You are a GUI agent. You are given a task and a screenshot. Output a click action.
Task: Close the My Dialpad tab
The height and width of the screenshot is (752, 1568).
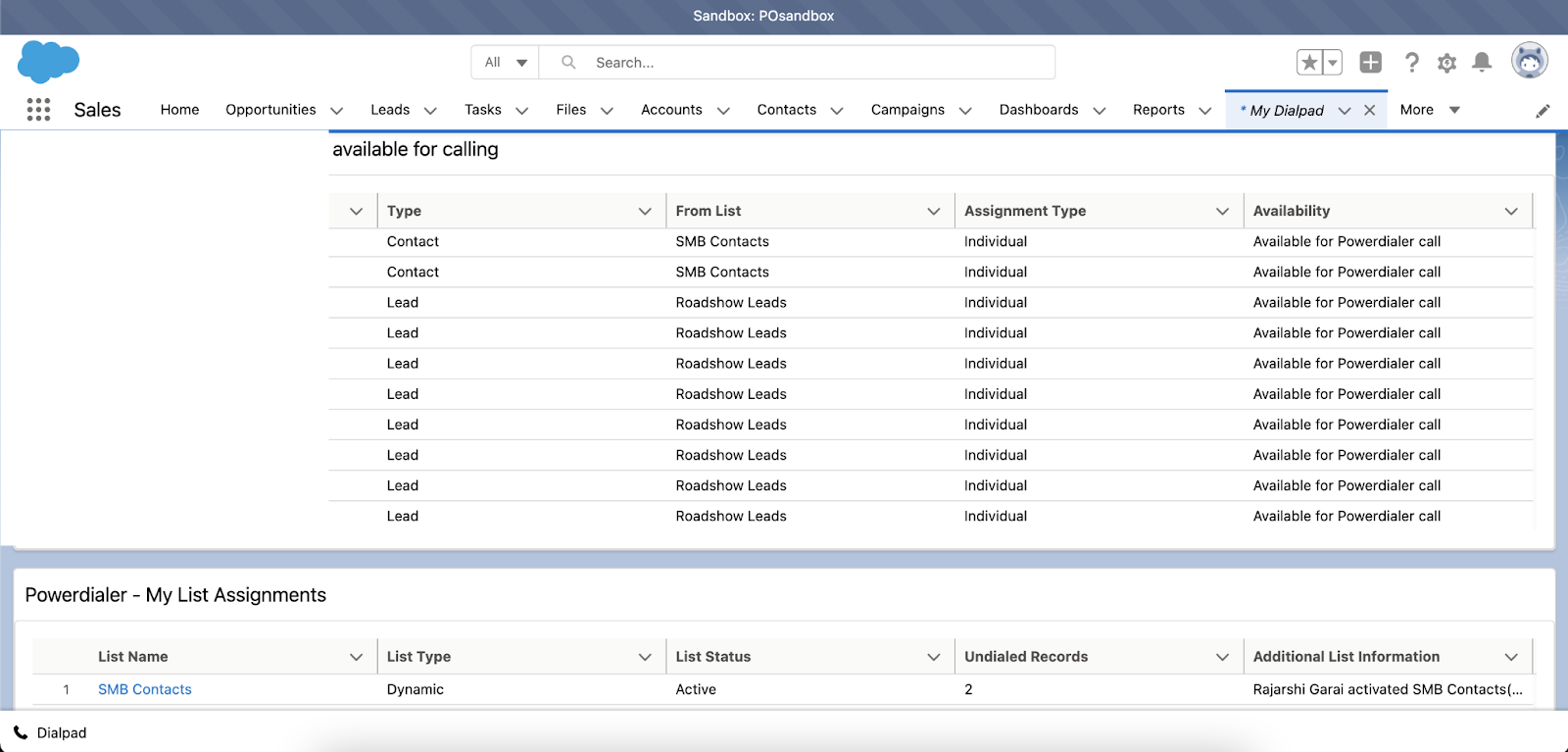pos(1369,110)
